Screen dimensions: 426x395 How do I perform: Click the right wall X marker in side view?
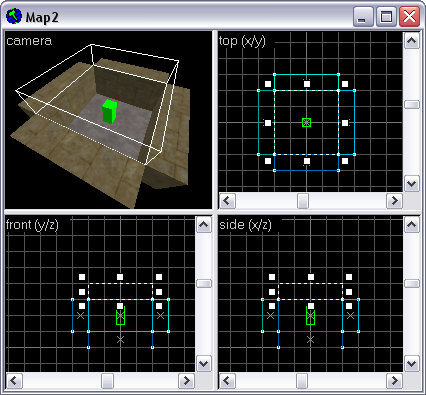350,315
